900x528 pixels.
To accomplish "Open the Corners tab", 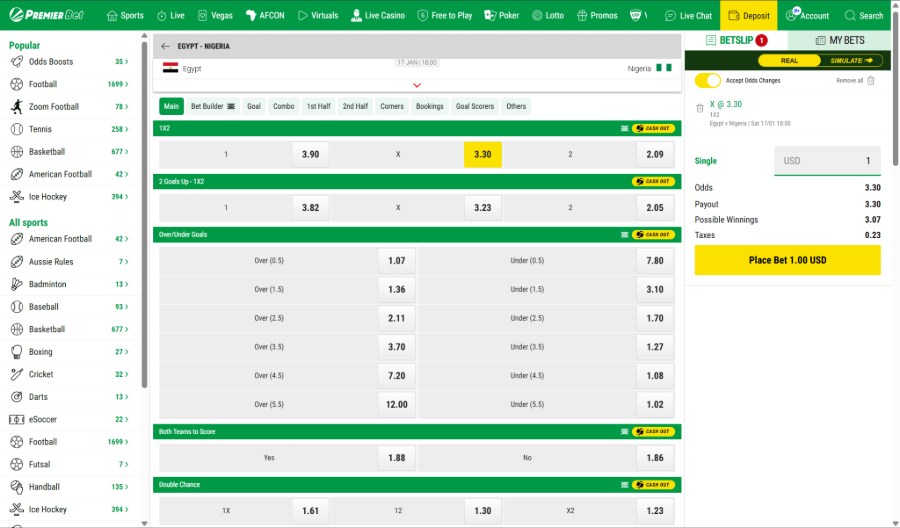I will [392, 106].
